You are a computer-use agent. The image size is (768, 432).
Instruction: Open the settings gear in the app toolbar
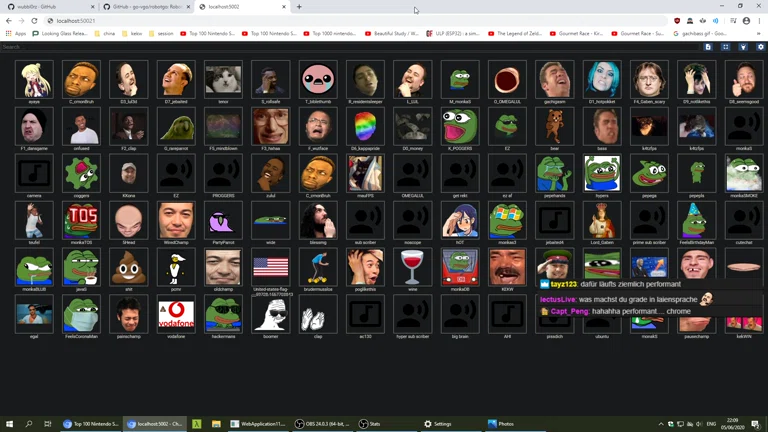coord(760,47)
